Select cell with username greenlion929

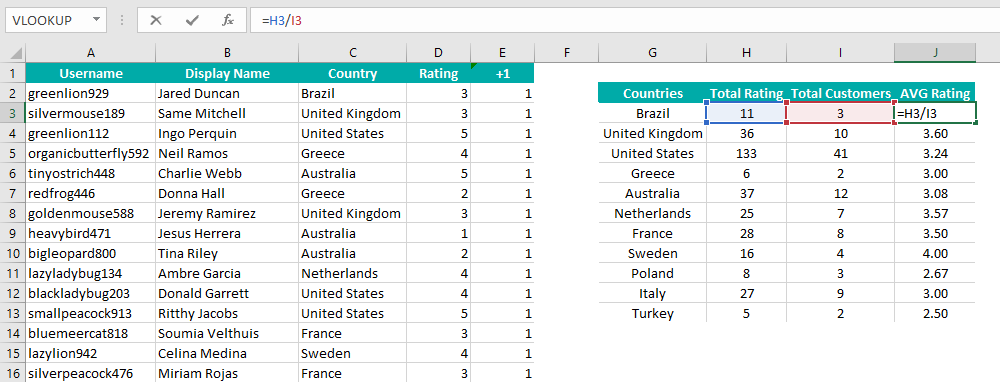91,94
